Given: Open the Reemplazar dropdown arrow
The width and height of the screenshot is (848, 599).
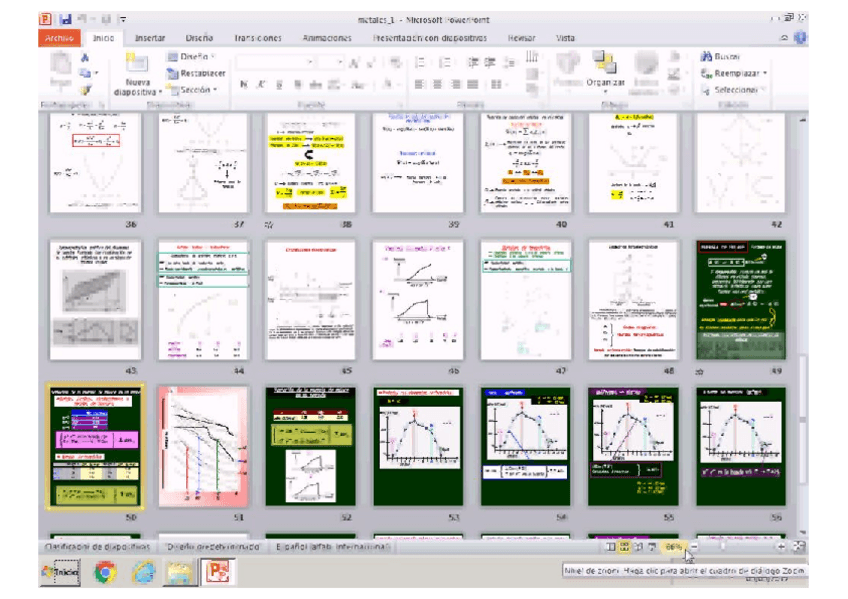Looking at the screenshot, I should click(765, 73).
